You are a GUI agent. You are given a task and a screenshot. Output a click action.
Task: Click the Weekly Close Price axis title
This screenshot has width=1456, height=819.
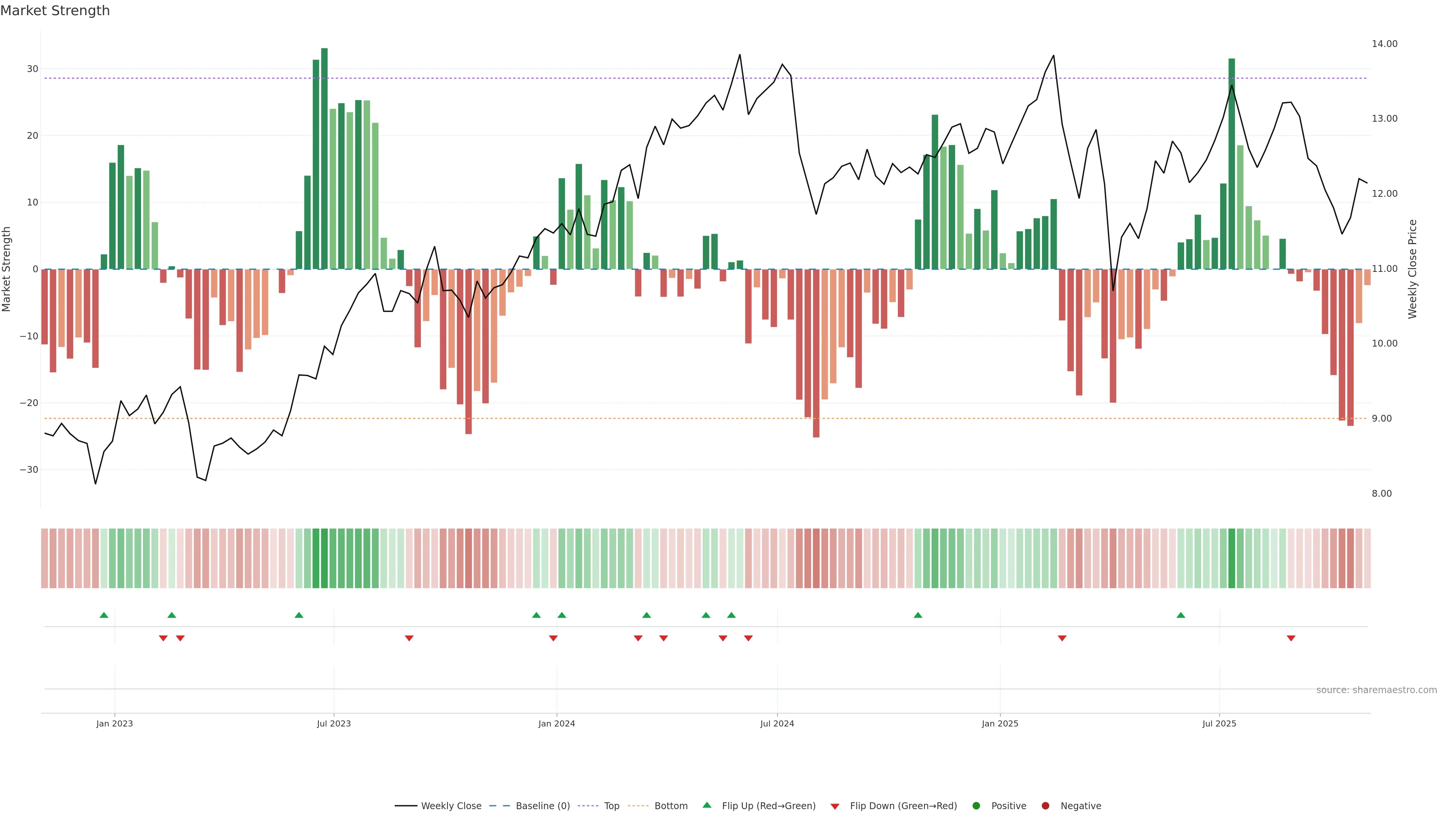point(1412,269)
